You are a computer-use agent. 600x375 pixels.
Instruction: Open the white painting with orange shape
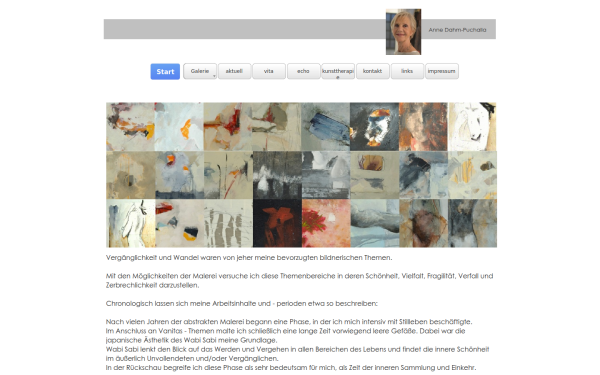pyautogui.click(x=179, y=127)
